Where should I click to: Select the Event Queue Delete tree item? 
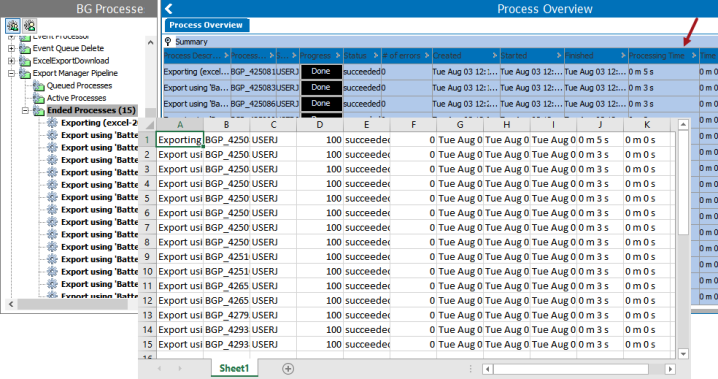click(x=68, y=49)
